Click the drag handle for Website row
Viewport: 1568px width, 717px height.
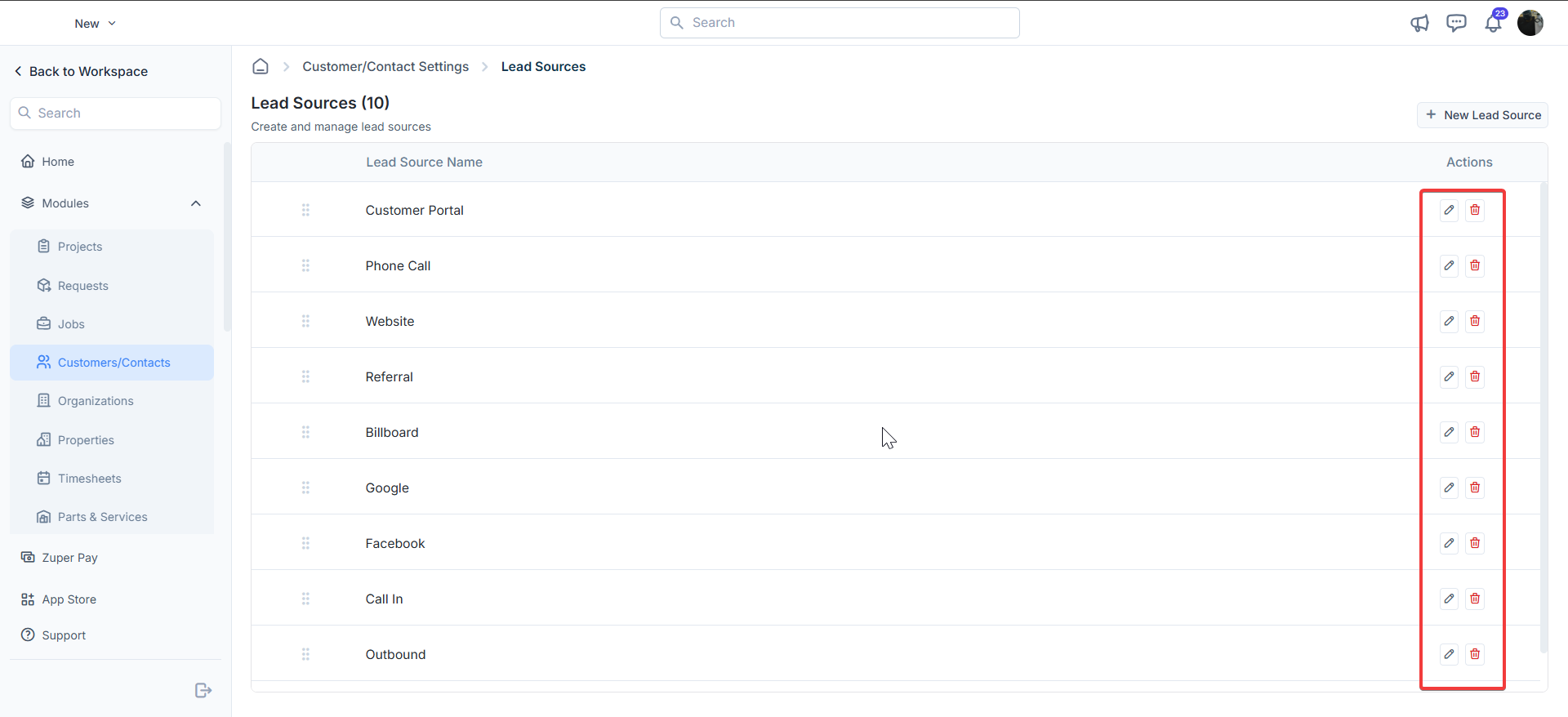305,321
